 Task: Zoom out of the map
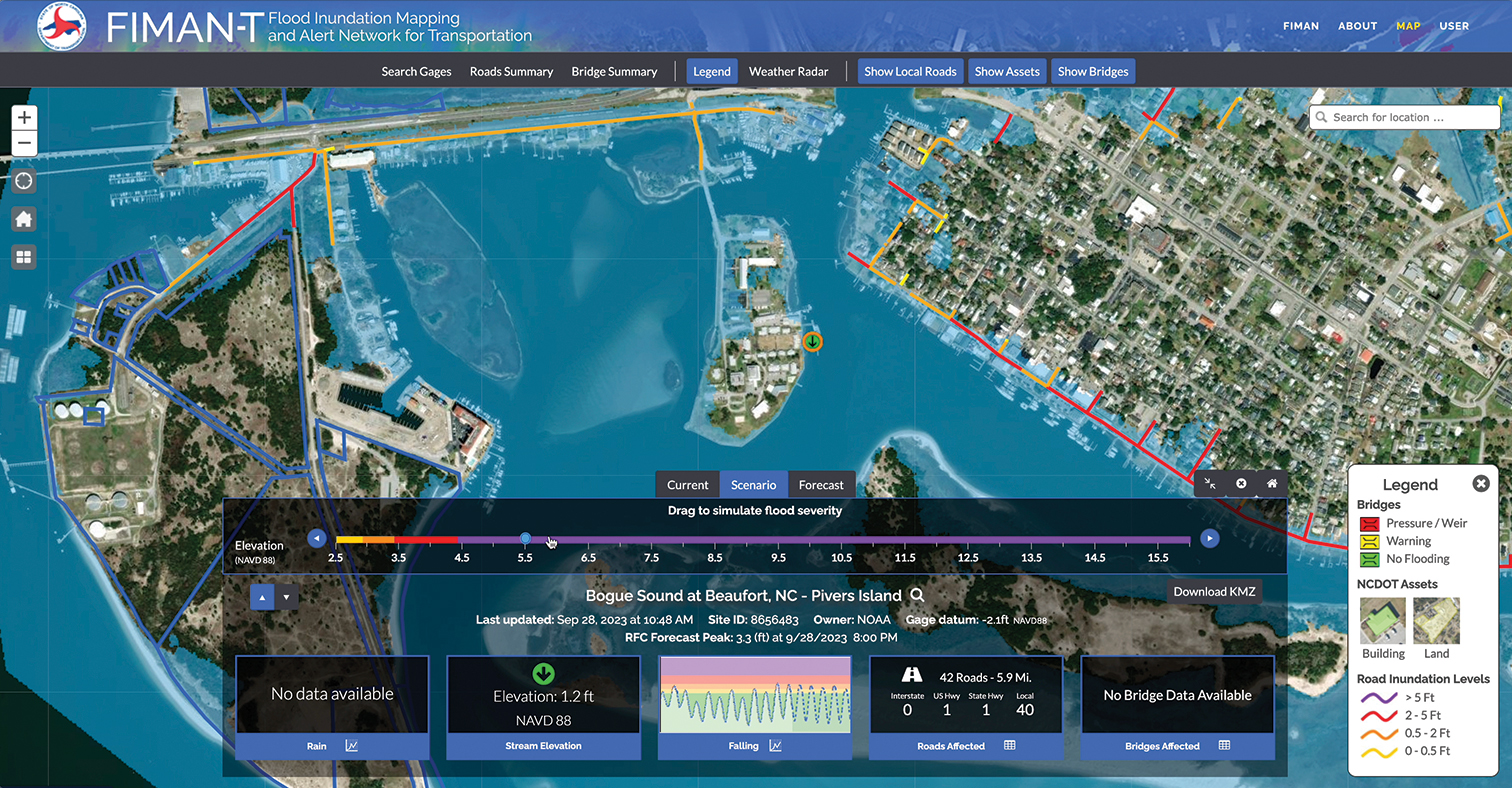coord(24,144)
